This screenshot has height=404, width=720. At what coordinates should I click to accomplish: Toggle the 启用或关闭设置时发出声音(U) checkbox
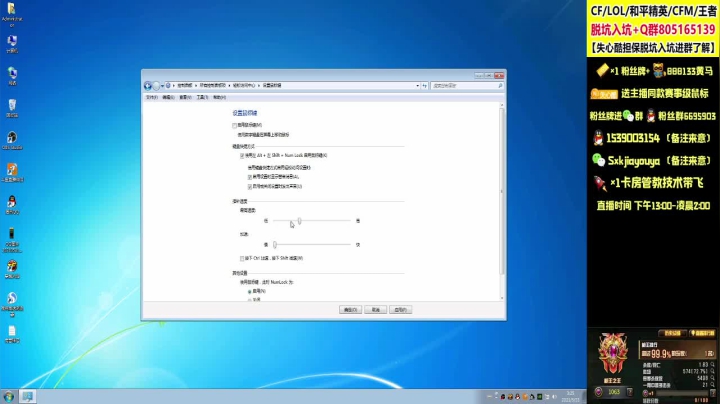point(250,187)
